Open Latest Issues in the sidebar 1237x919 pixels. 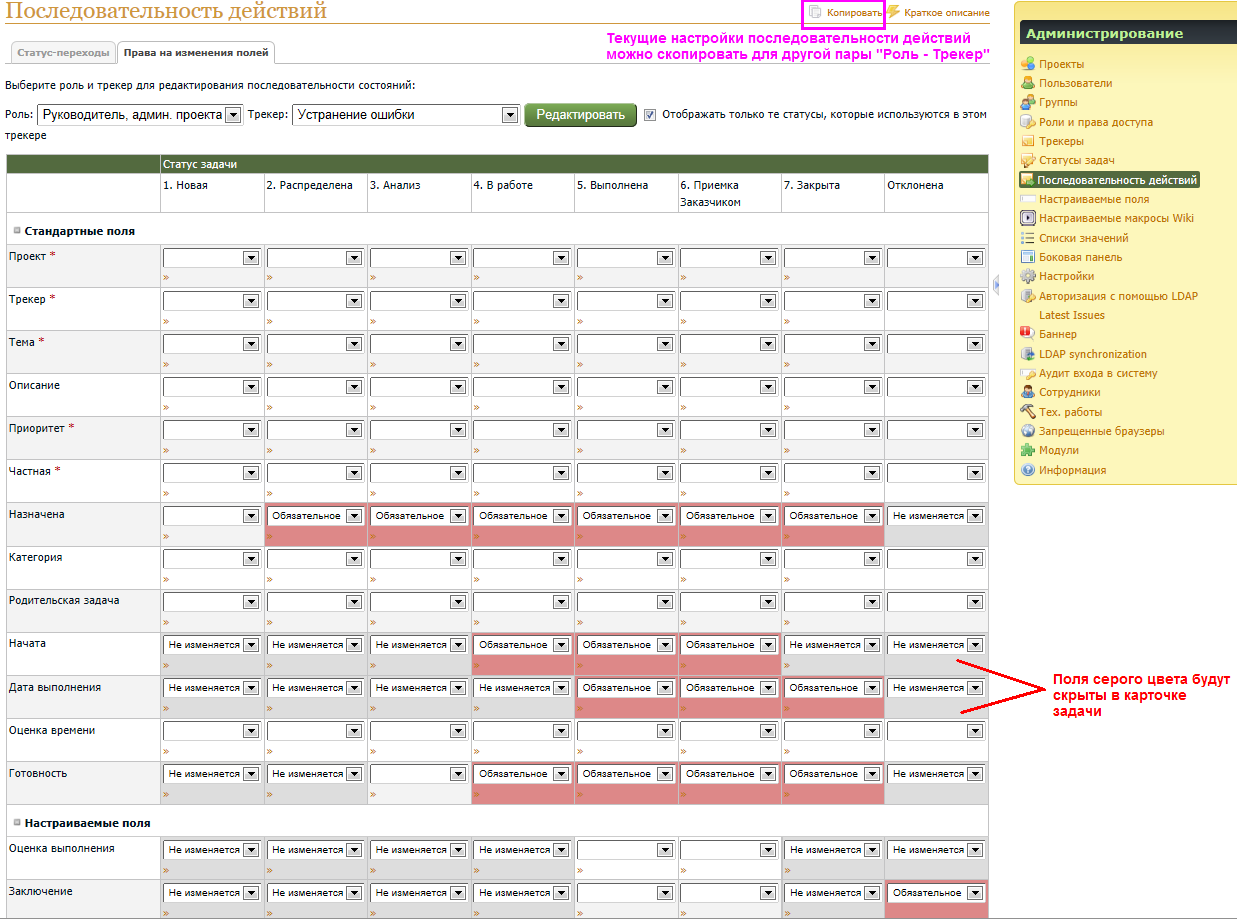1072,315
